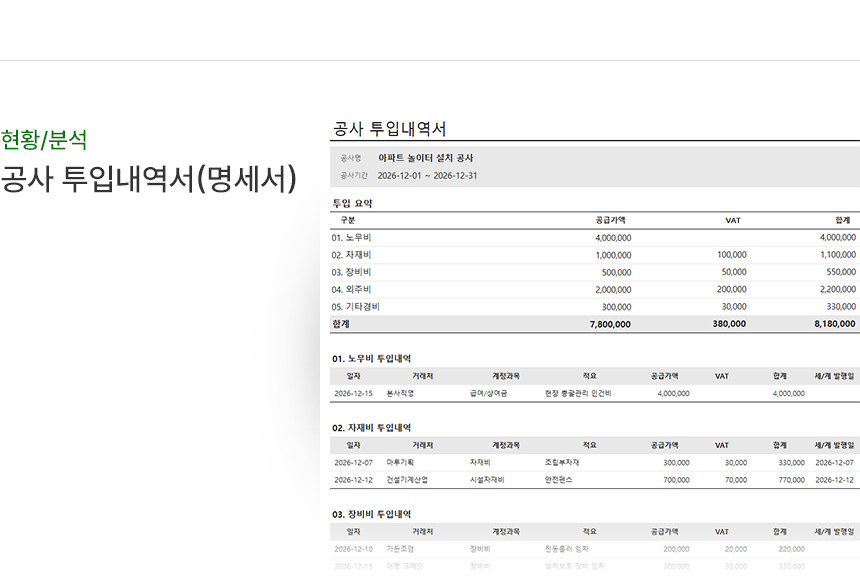Image resolution: width=860 pixels, height=580 pixels.
Task: Click project name 아파트 놀이터 설치 공사
Action: [x=426, y=158]
